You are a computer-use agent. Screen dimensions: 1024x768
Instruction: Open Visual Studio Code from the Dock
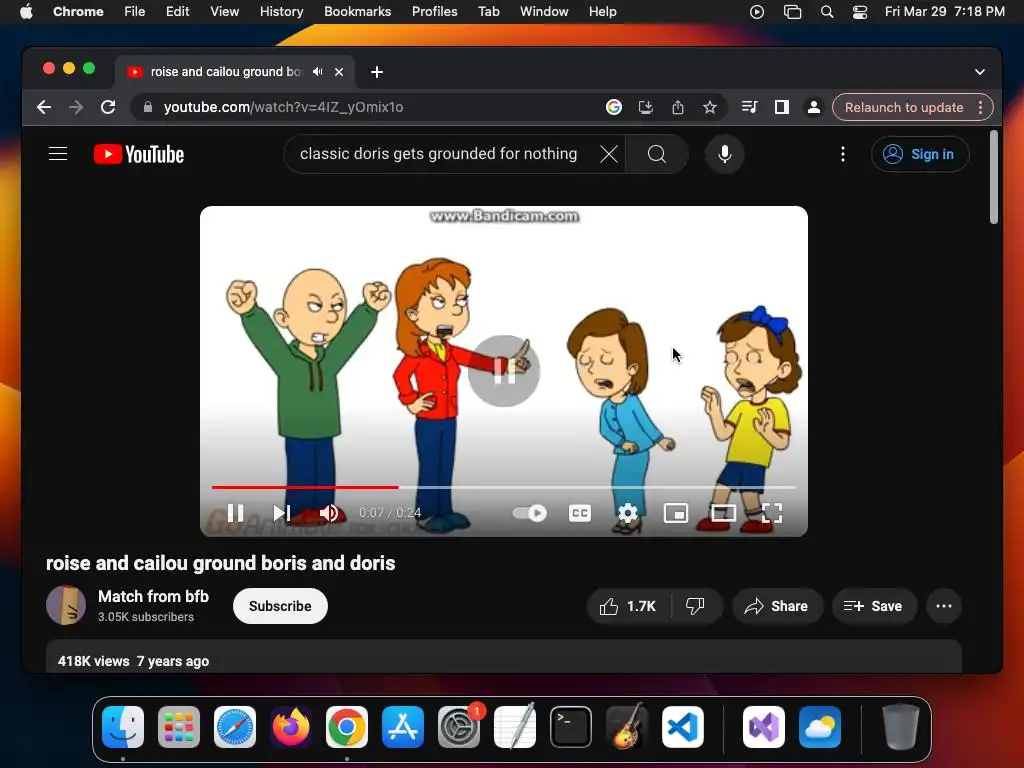pyautogui.click(x=682, y=727)
